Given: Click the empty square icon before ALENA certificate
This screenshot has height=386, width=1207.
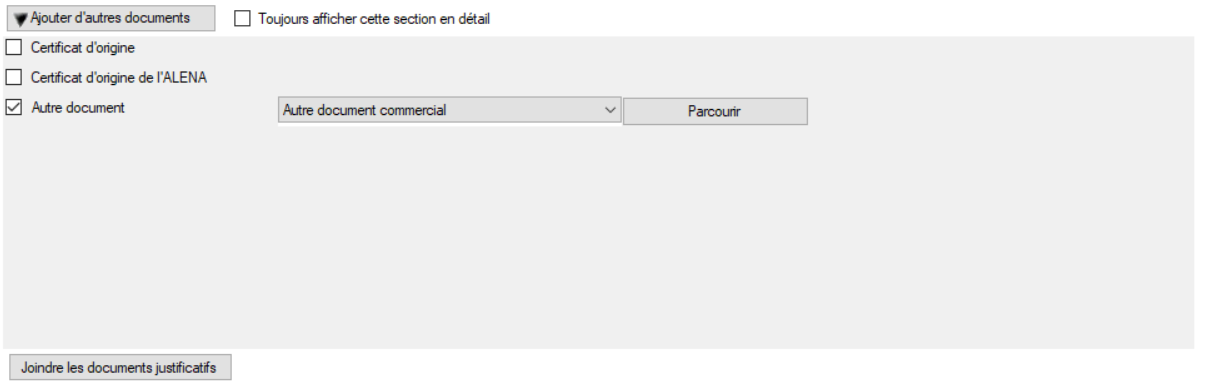Looking at the screenshot, I should pos(14,76).
